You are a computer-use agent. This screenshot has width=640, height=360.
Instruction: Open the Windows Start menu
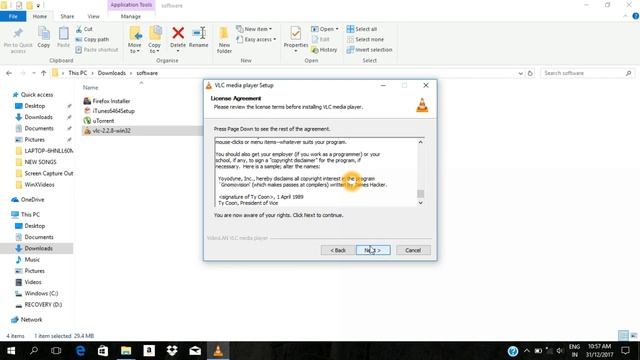point(11,351)
